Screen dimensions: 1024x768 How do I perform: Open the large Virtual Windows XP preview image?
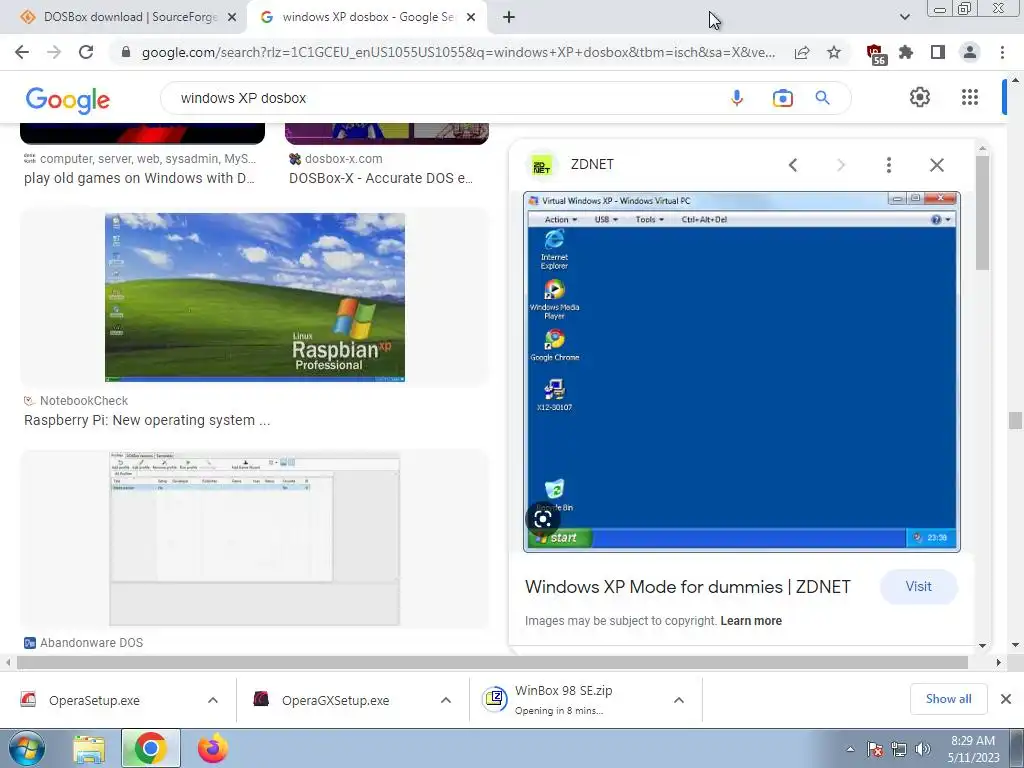coord(742,372)
